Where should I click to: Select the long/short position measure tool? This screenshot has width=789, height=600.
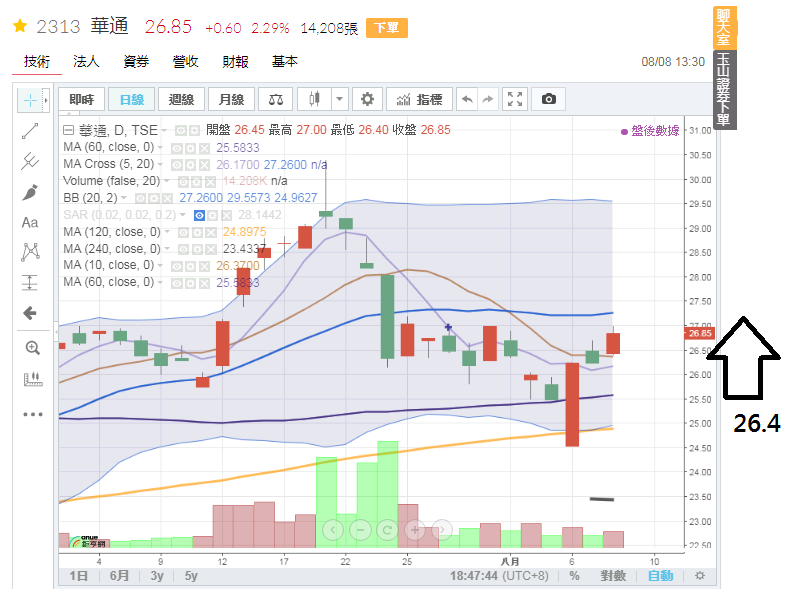30,282
